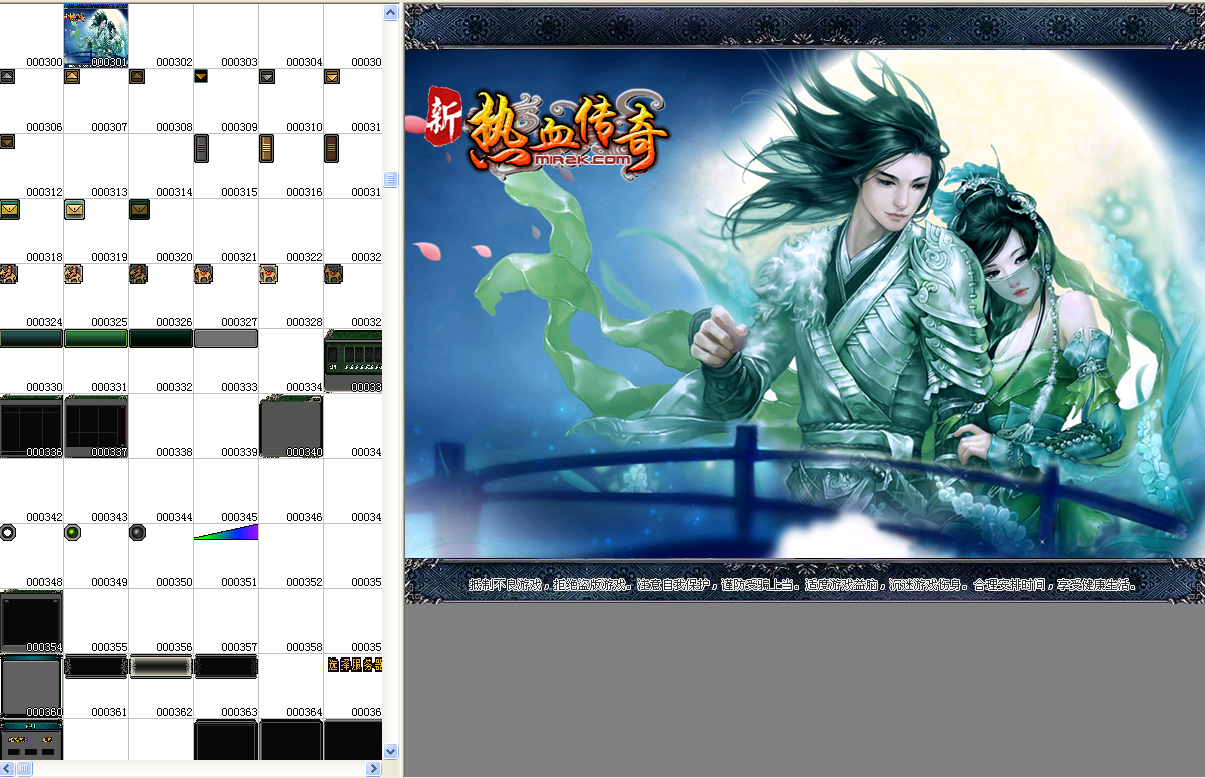Select the gray bar sprite in cell 000333
This screenshot has width=1205, height=778.
coord(226,338)
